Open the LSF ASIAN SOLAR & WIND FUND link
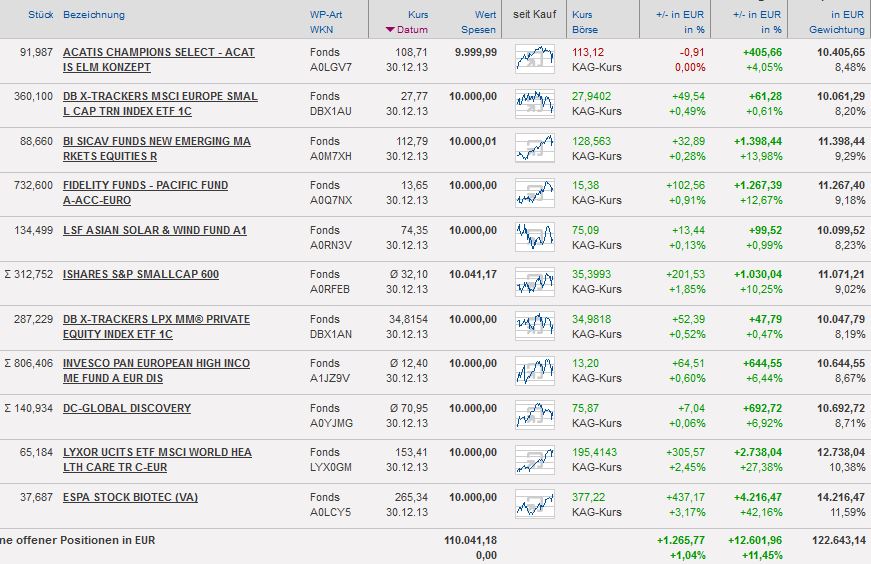This screenshot has height=564, width=871. (154, 230)
